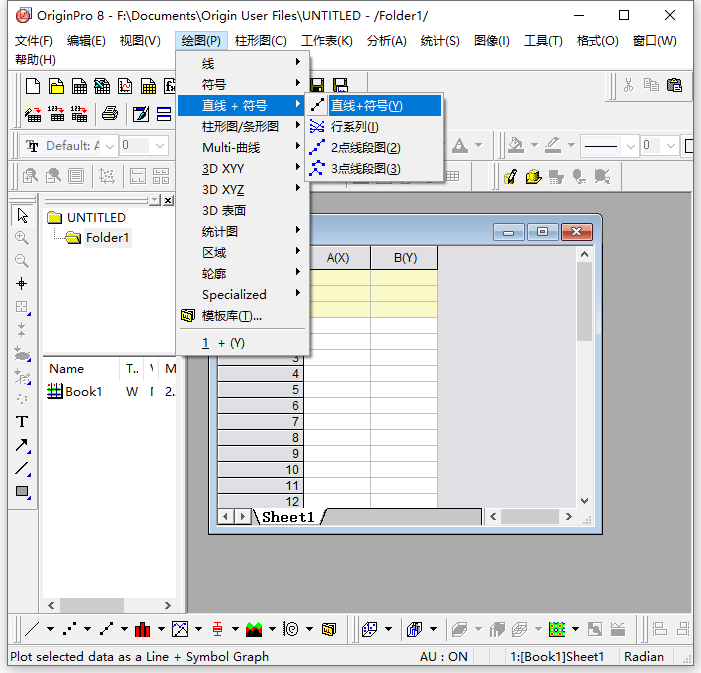
Task: Choose 直线+符号(Y) in the submenu
Action: point(374,106)
